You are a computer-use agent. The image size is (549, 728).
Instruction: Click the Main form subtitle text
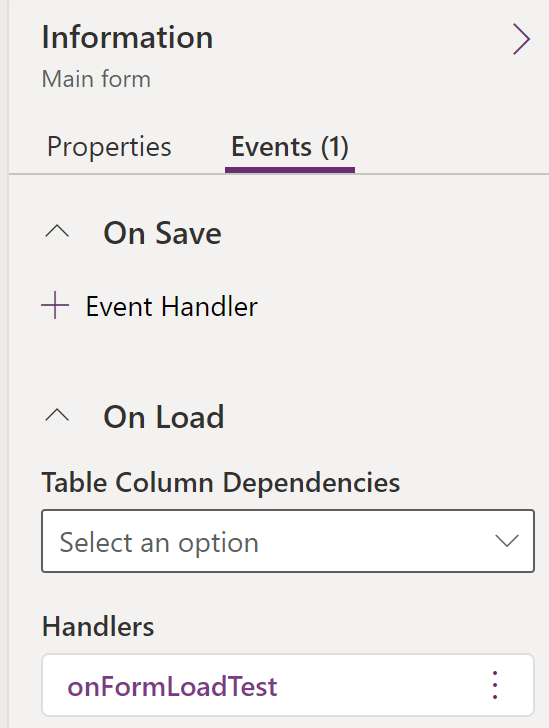96,79
